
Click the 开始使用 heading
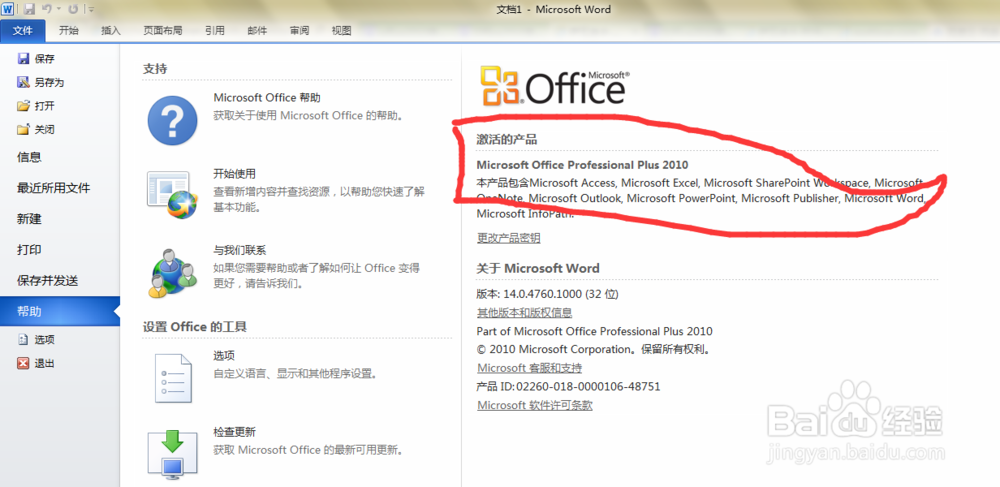[x=234, y=173]
